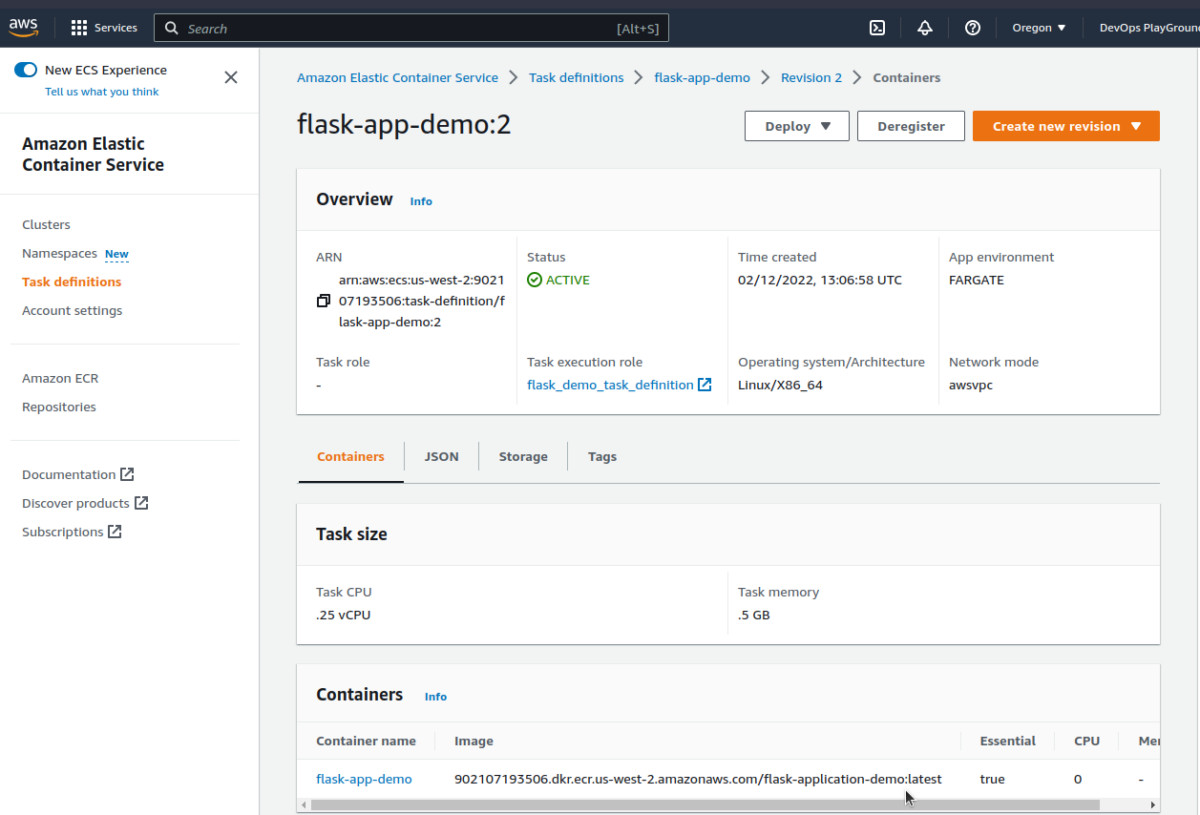Screen dimensions: 1200x815
Task: Open the notifications bell
Action: click(x=925, y=28)
